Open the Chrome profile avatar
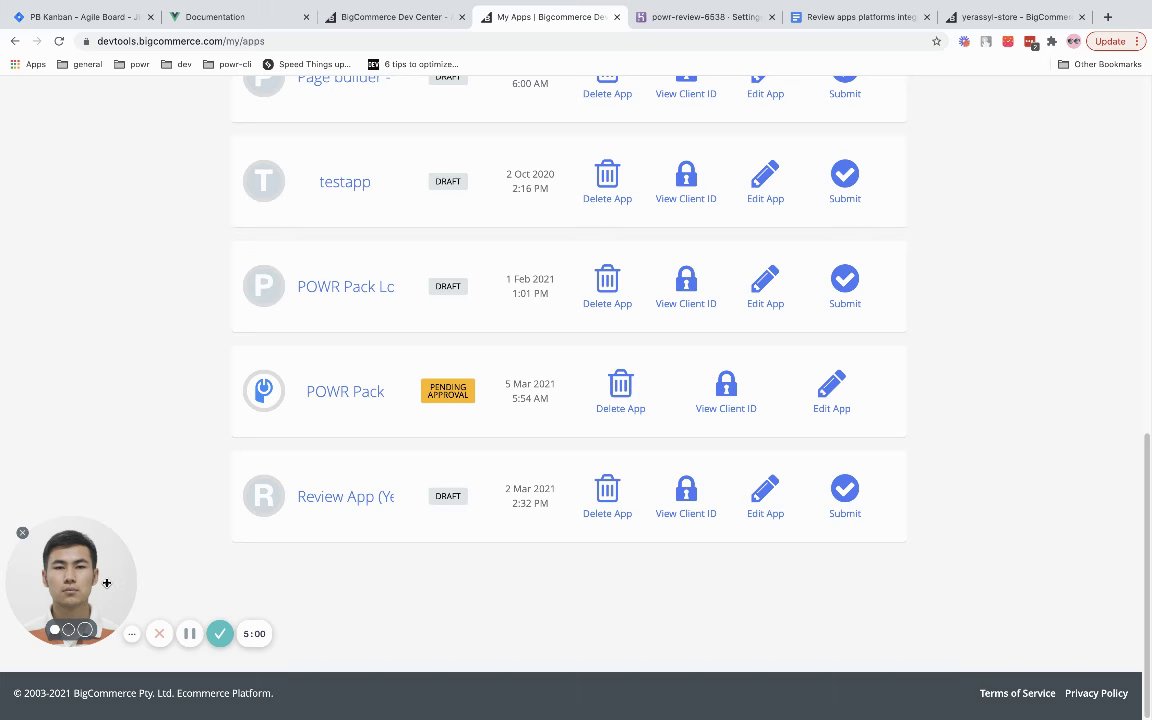 1073,41
